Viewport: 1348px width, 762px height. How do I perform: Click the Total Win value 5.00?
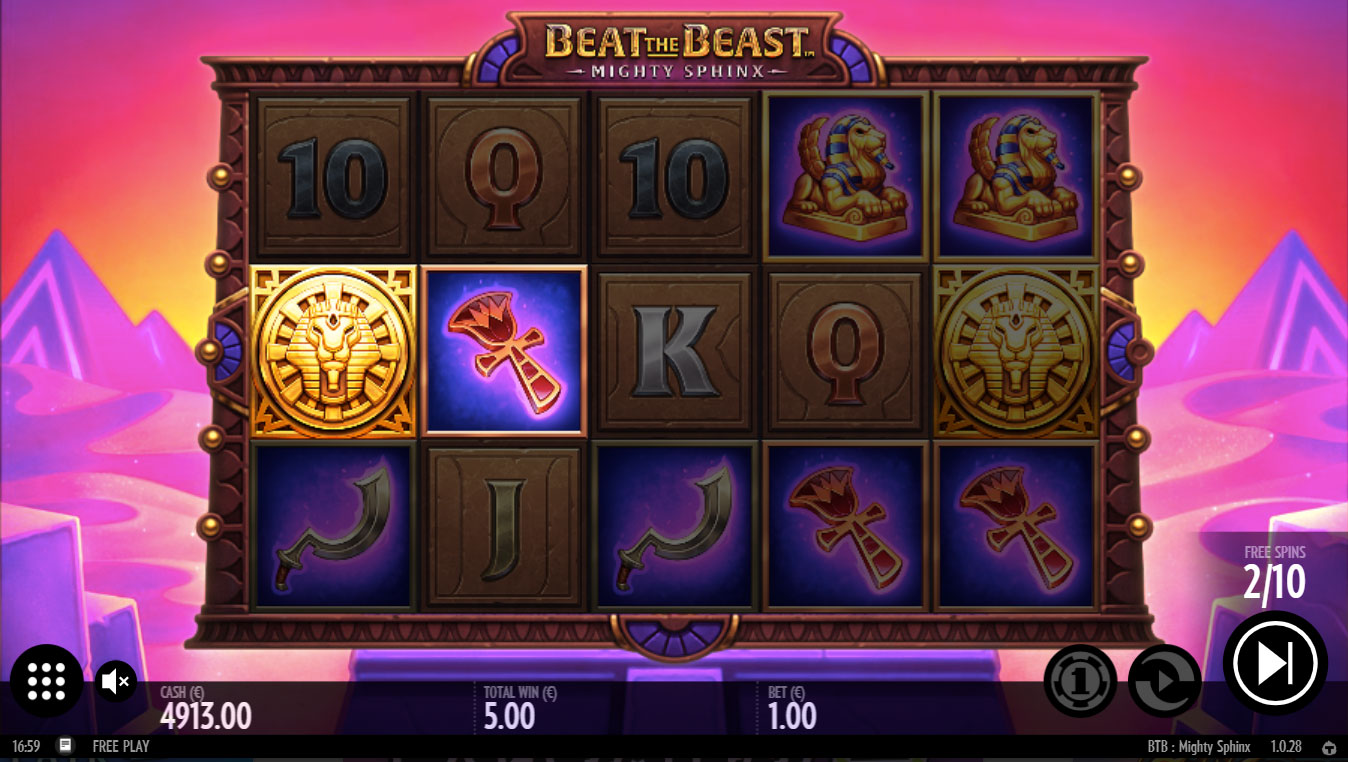click(x=510, y=716)
